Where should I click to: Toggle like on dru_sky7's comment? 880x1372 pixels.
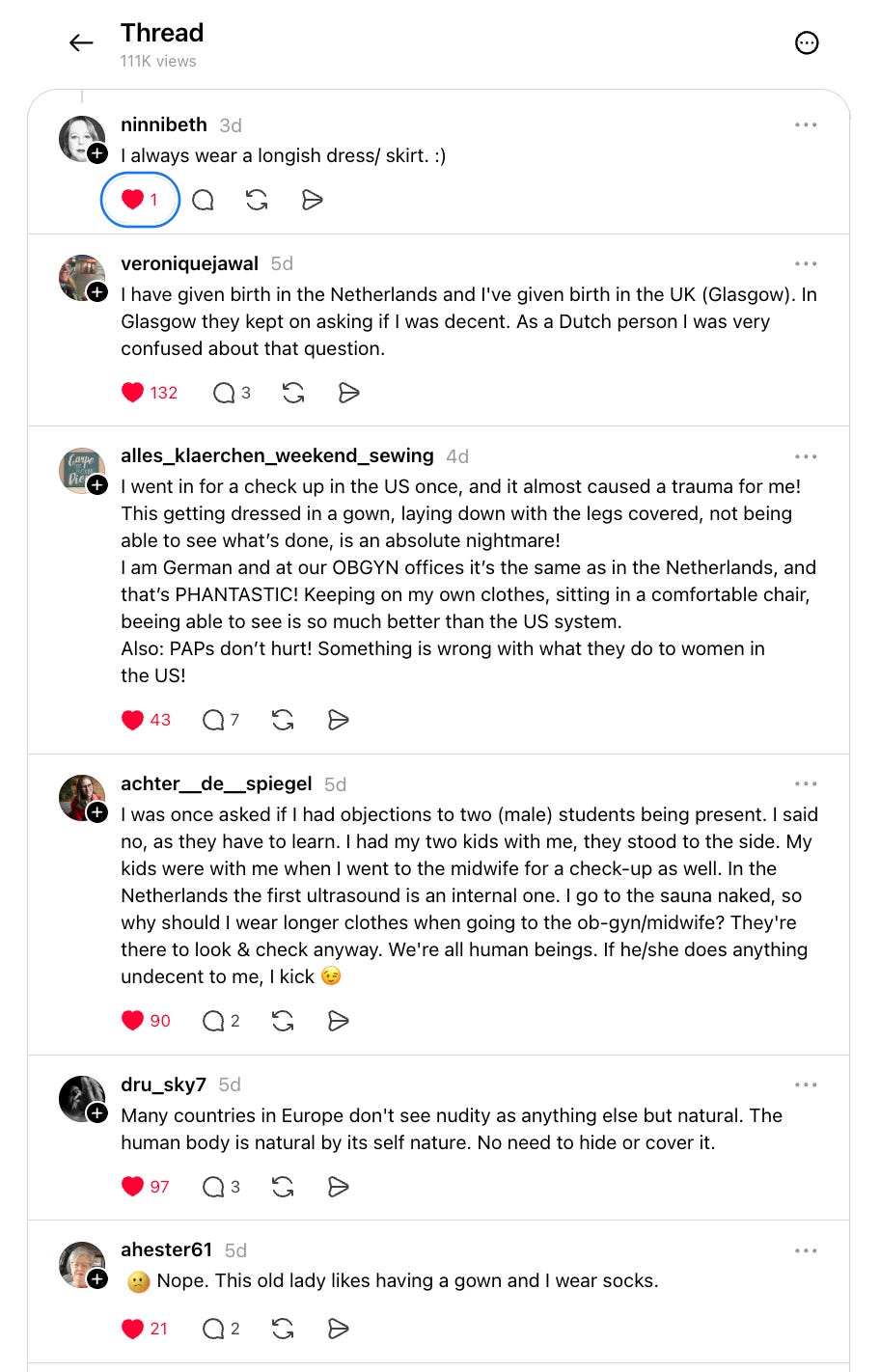pos(146,1187)
